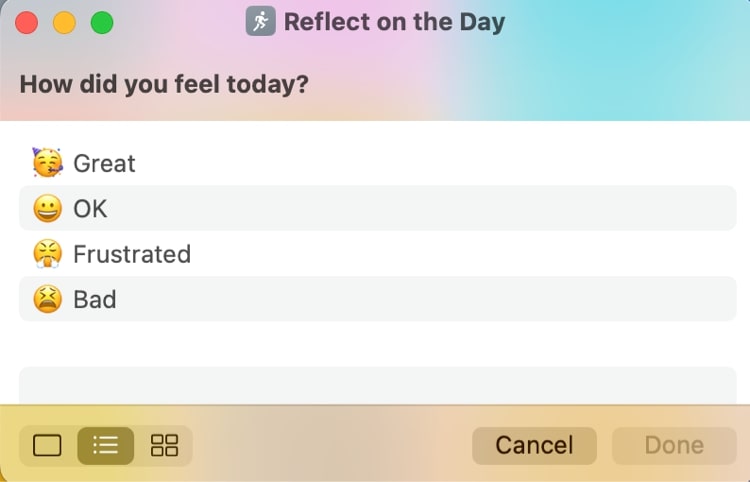
Task: Select the Bad option text
Action: point(95,299)
